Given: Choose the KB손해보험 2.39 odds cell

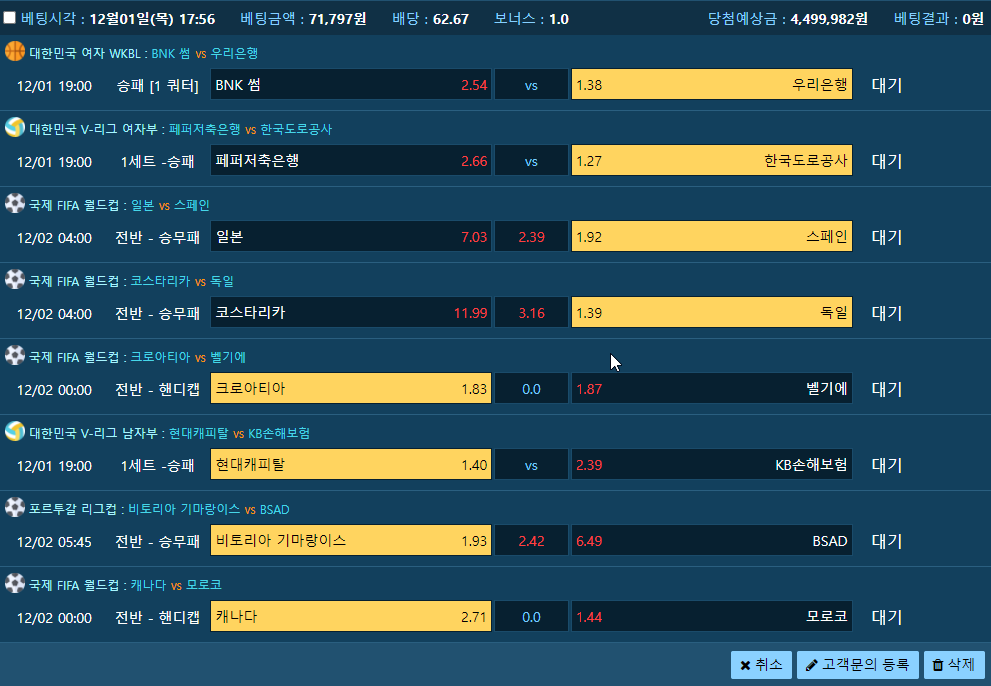Looking at the screenshot, I should [712, 465].
